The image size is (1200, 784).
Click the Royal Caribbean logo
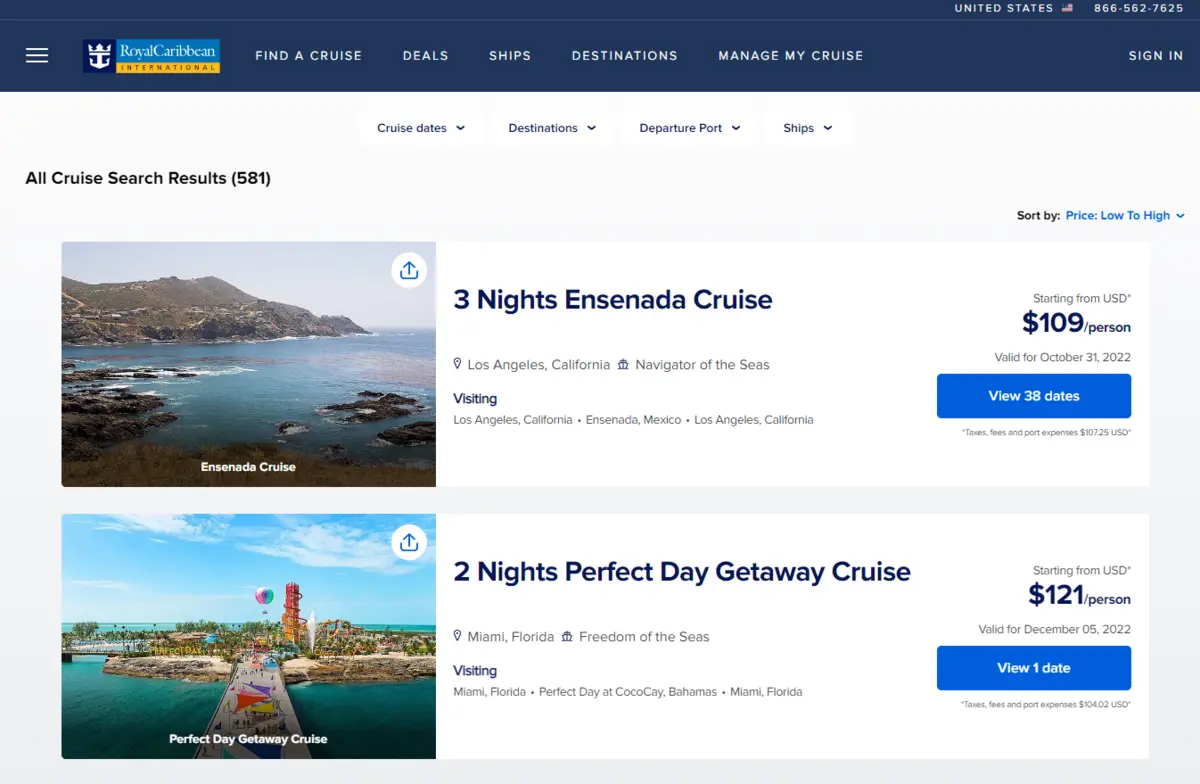coord(151,56)
